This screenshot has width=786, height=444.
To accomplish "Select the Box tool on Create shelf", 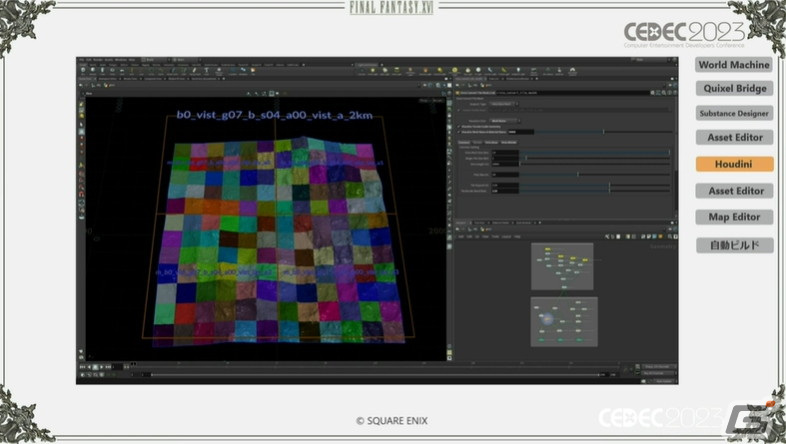I will pyautogui.click(x=83, y=71).
